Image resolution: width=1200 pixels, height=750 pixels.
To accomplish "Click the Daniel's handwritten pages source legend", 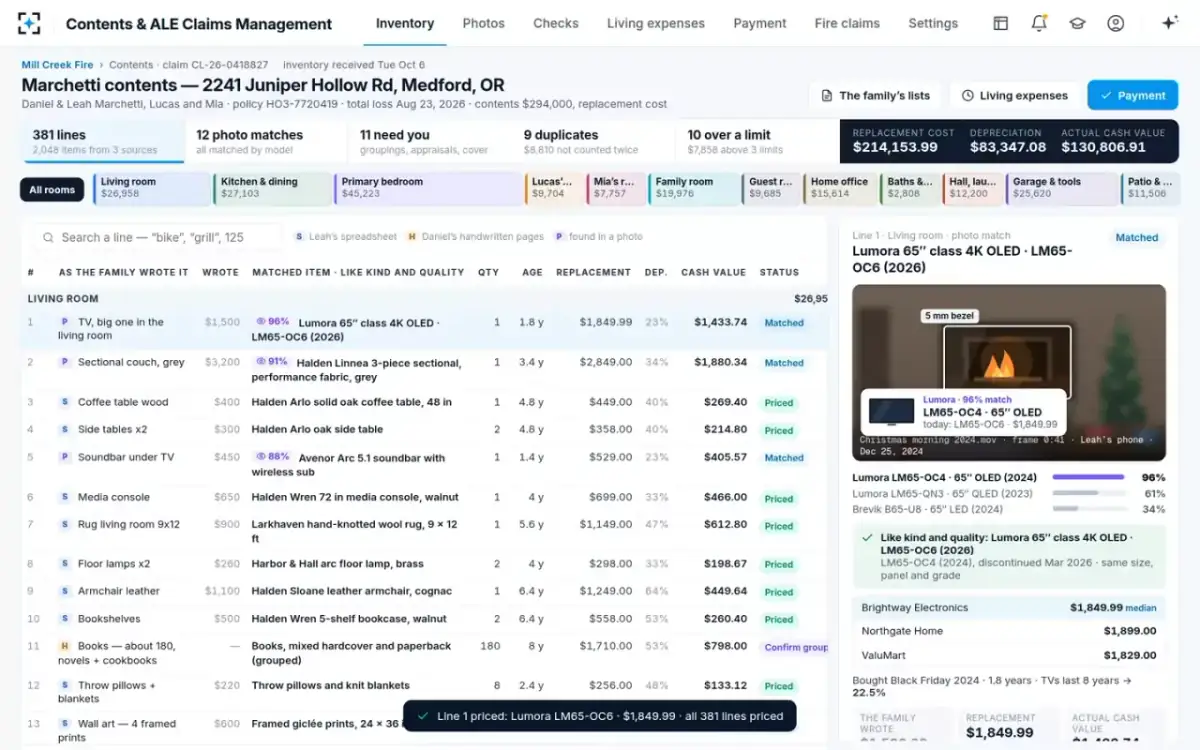I will coord(475,237).
